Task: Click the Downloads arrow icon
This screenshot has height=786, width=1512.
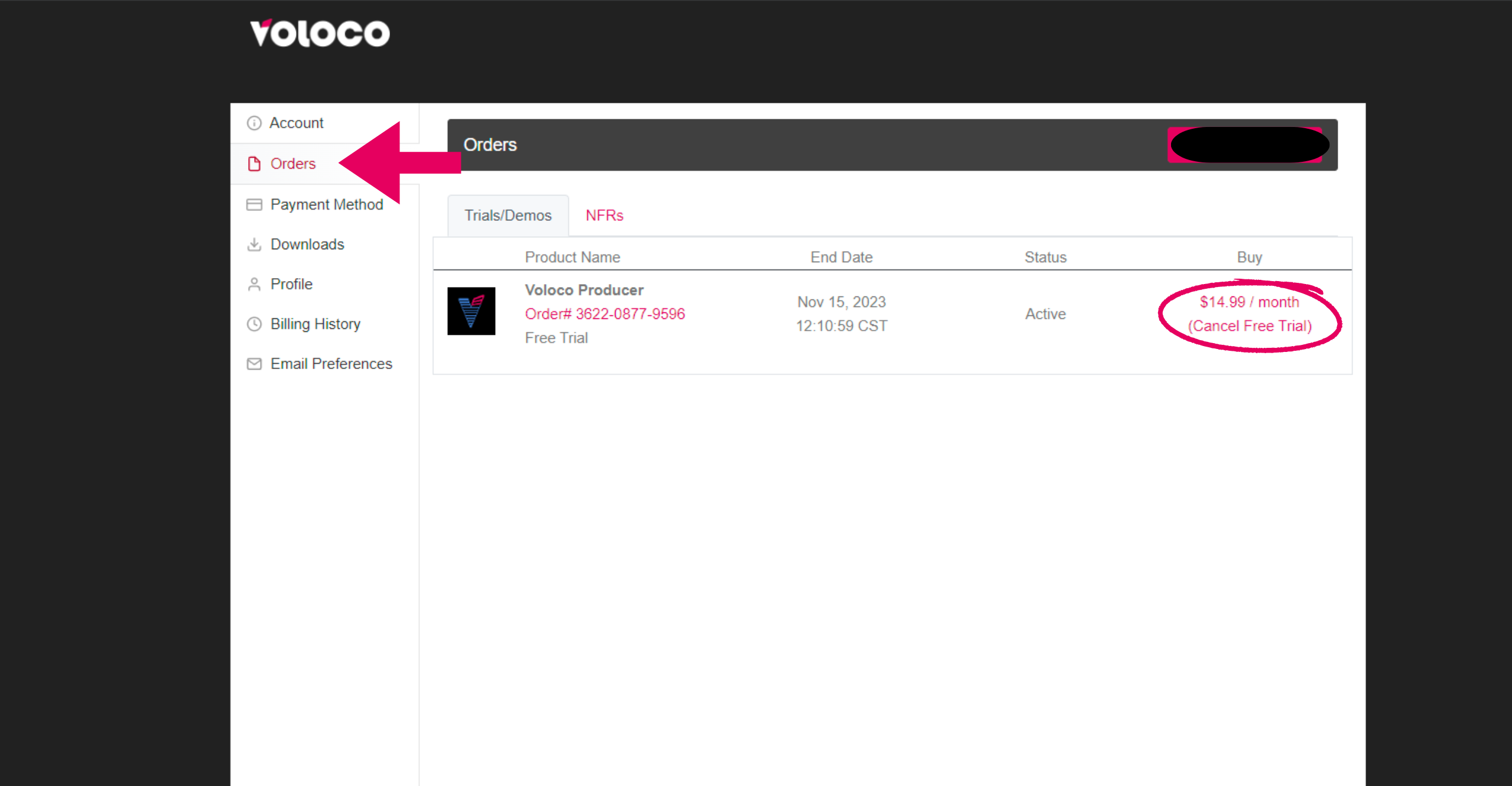Action: [254, 244]
